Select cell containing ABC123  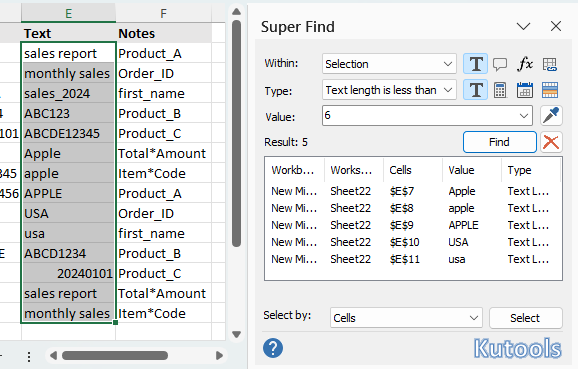coord(69,113)
